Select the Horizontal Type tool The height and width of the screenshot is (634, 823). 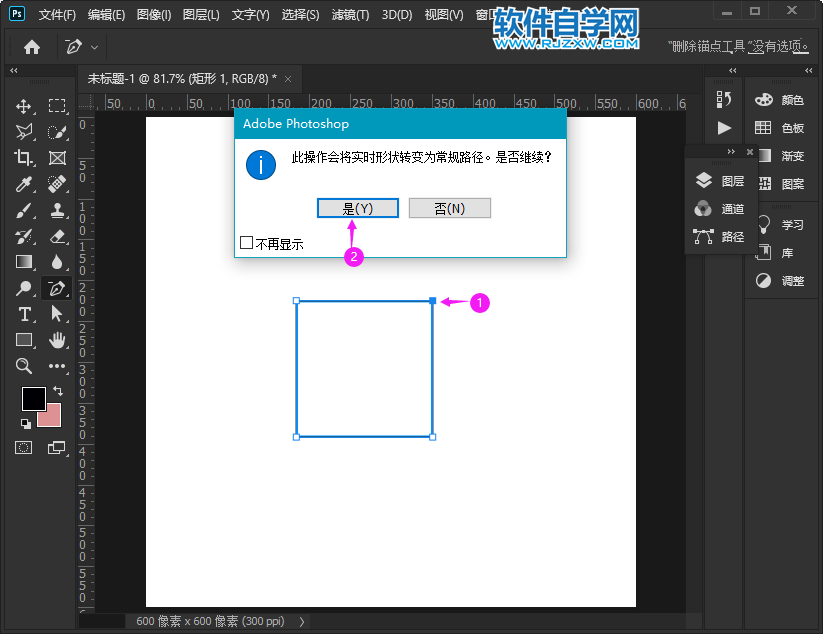pyautogui.click(x=24, y=314)
